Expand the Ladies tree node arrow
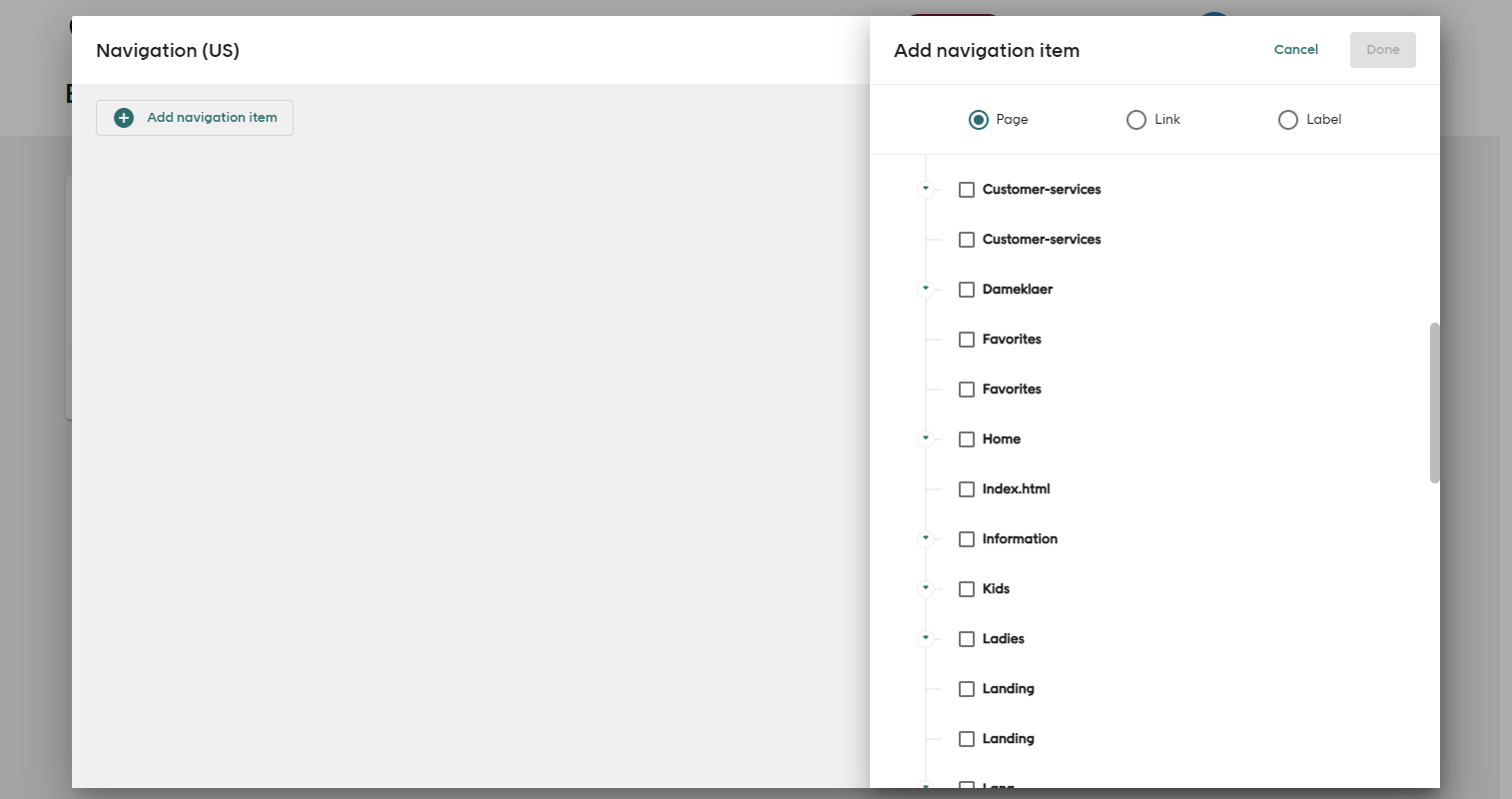This screenshot has height=799, width=1512. tap(926, 638)
